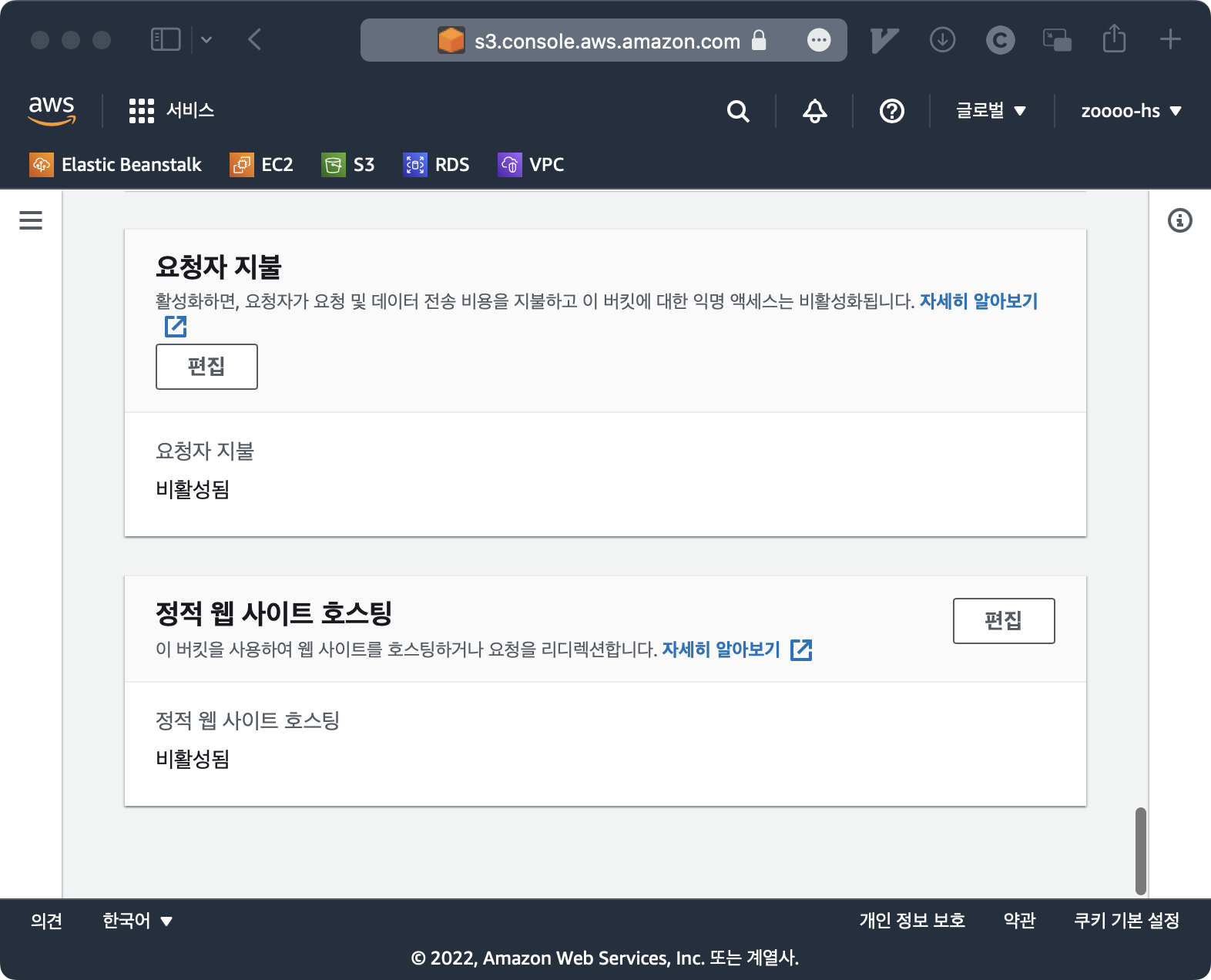Viewport: 1211px width, 980px height.
Task: Click external link icon beside static hosting 자세히 알아보기
Action: pyautogui.click(x=801, y=649)
